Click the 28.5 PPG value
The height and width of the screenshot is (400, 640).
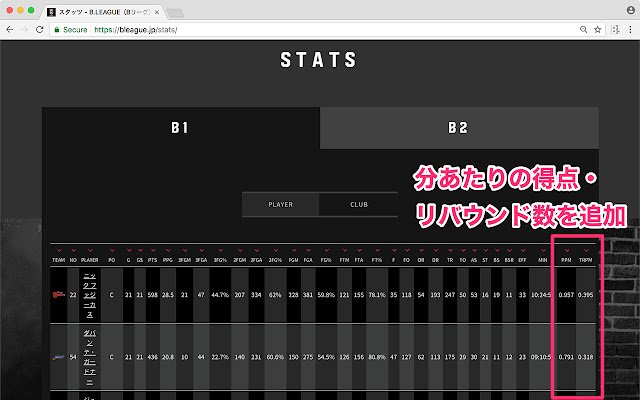tap(168, 295)
